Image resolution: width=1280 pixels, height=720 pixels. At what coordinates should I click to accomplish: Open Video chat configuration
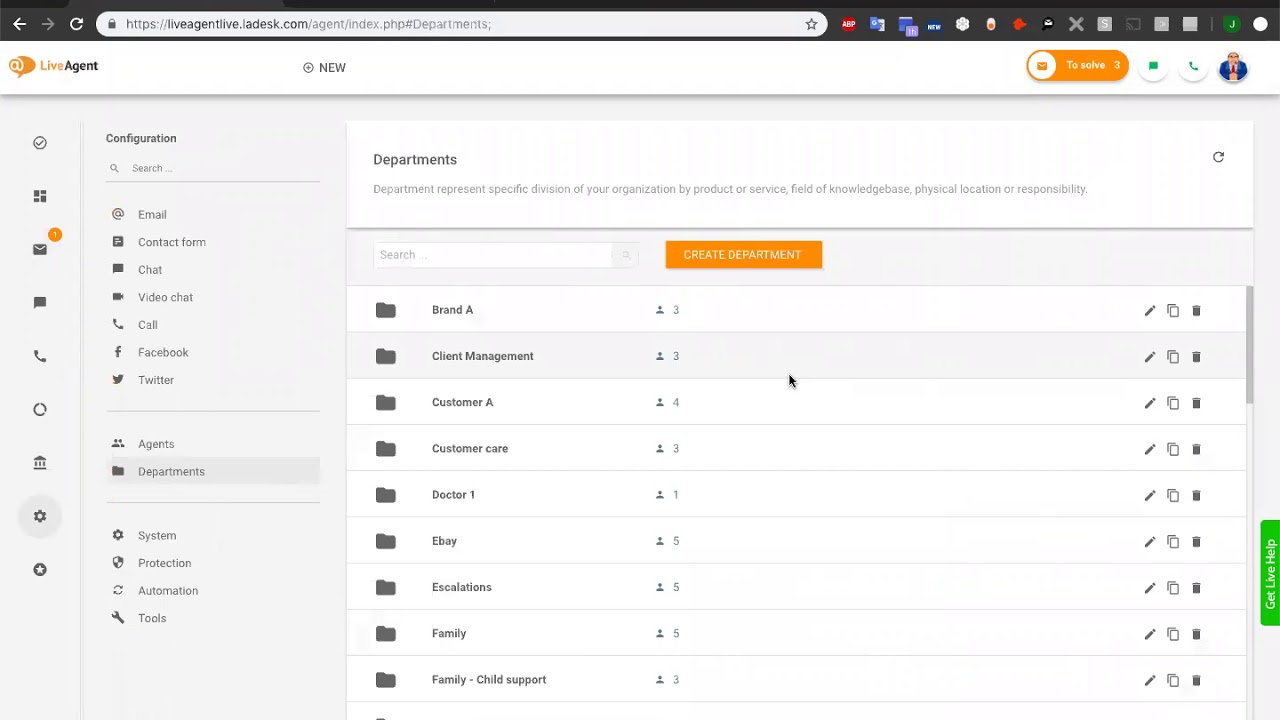165,297
